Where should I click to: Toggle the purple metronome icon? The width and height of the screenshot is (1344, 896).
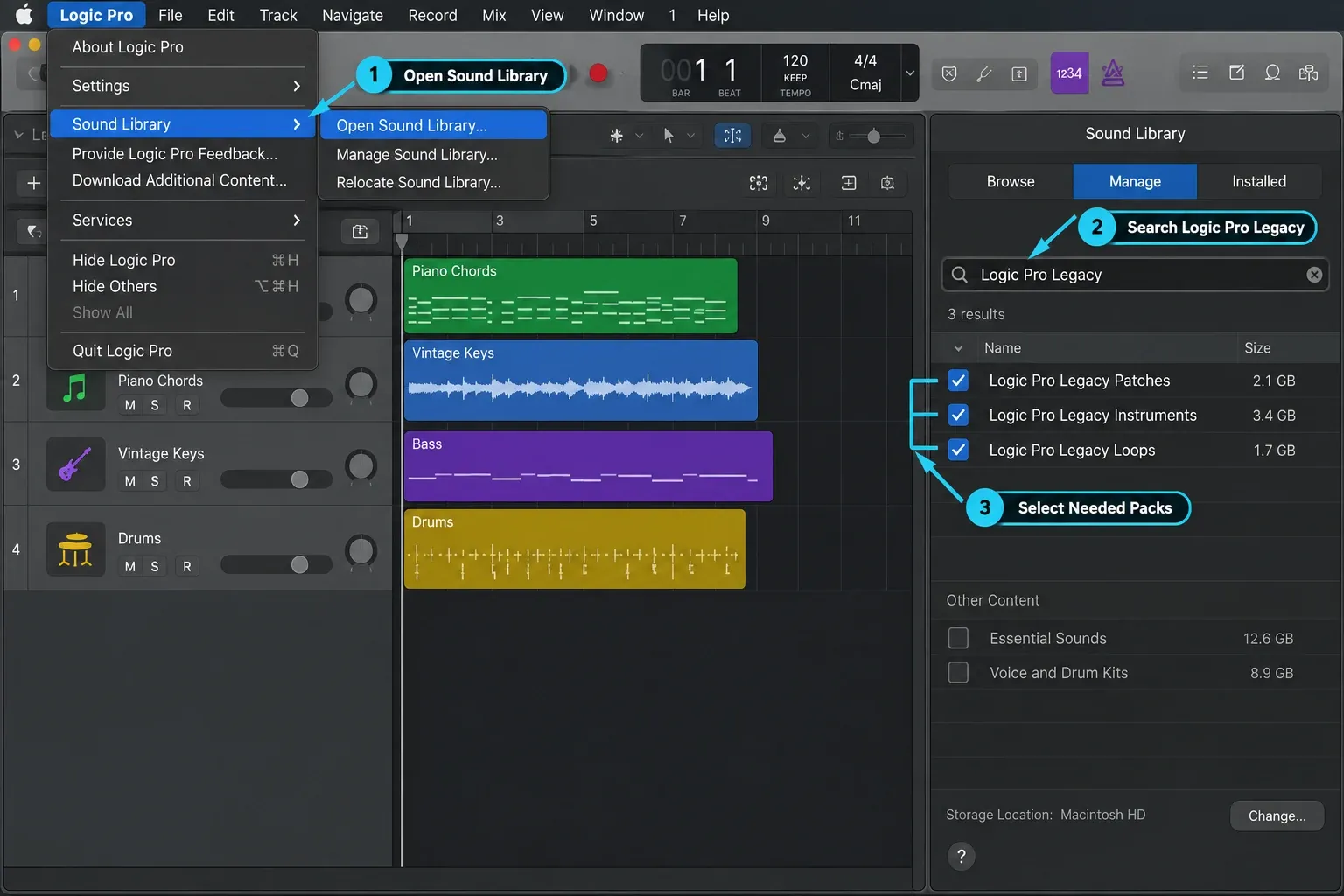(x=1112, y=73)
